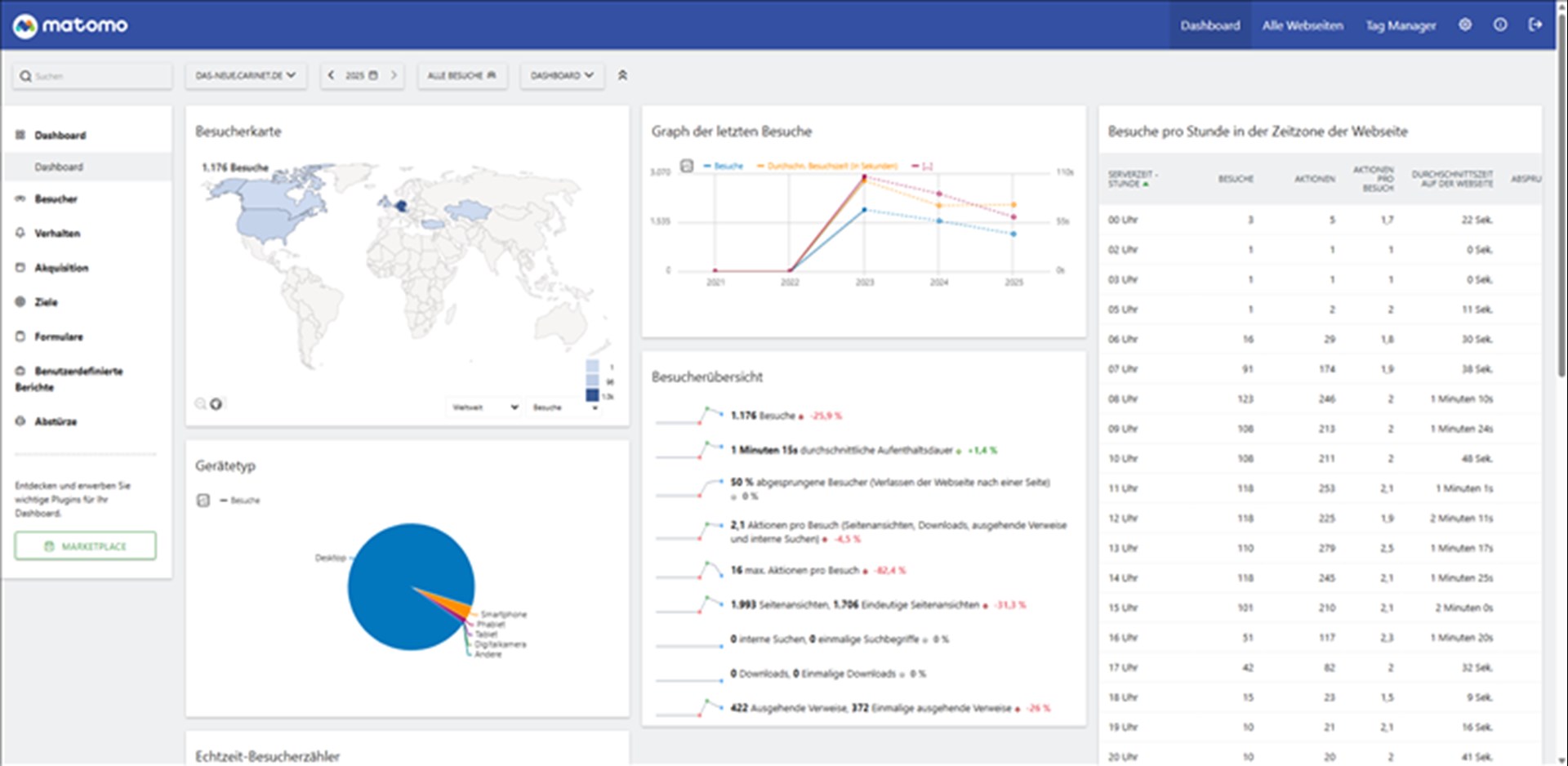Click the logout icon in top bar
This screenshot has height=766, width=1568.
click(x=1535, y=25)
